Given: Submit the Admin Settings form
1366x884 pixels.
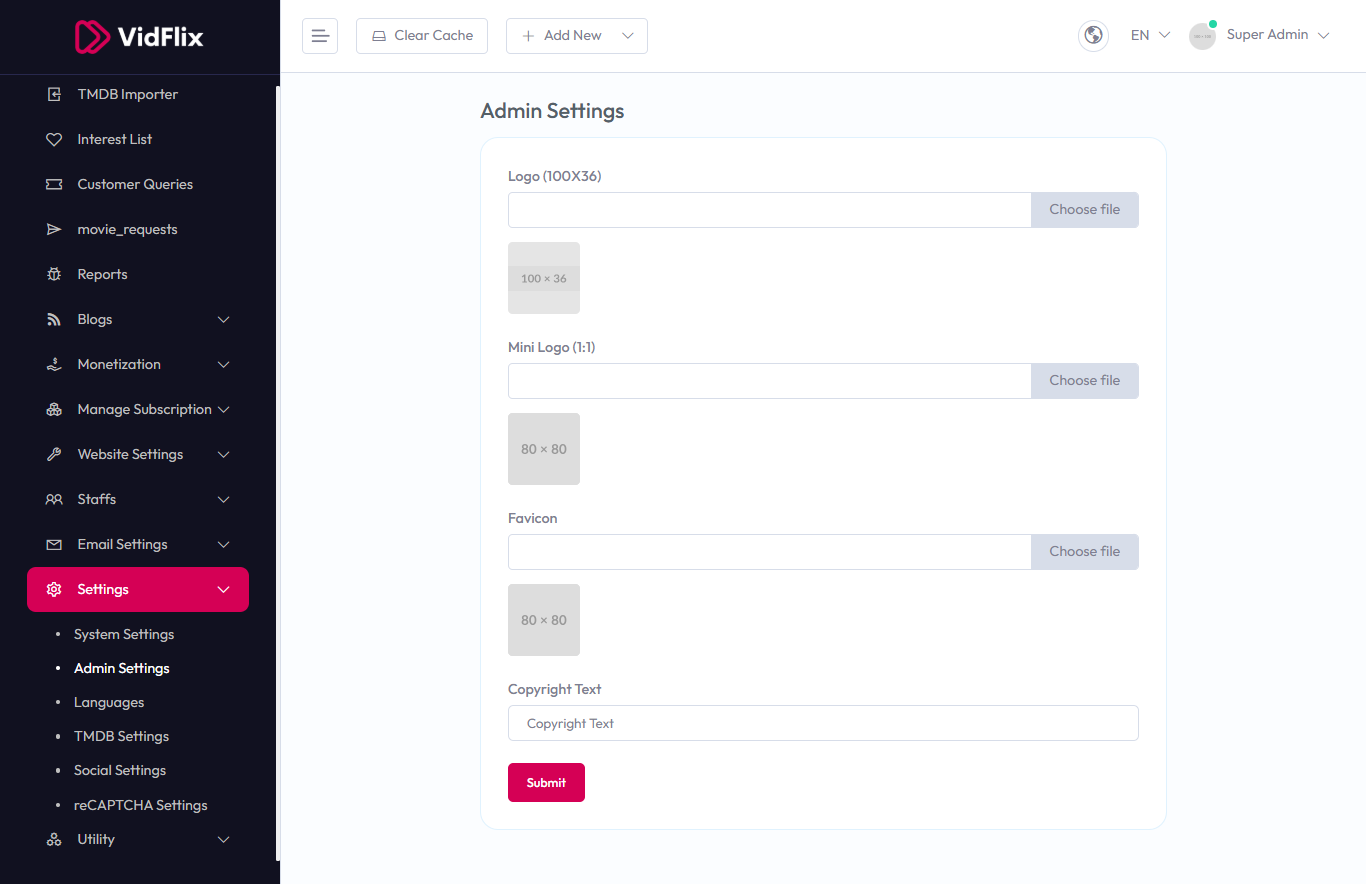Looking at the screenshot, I should coord(546,782).
